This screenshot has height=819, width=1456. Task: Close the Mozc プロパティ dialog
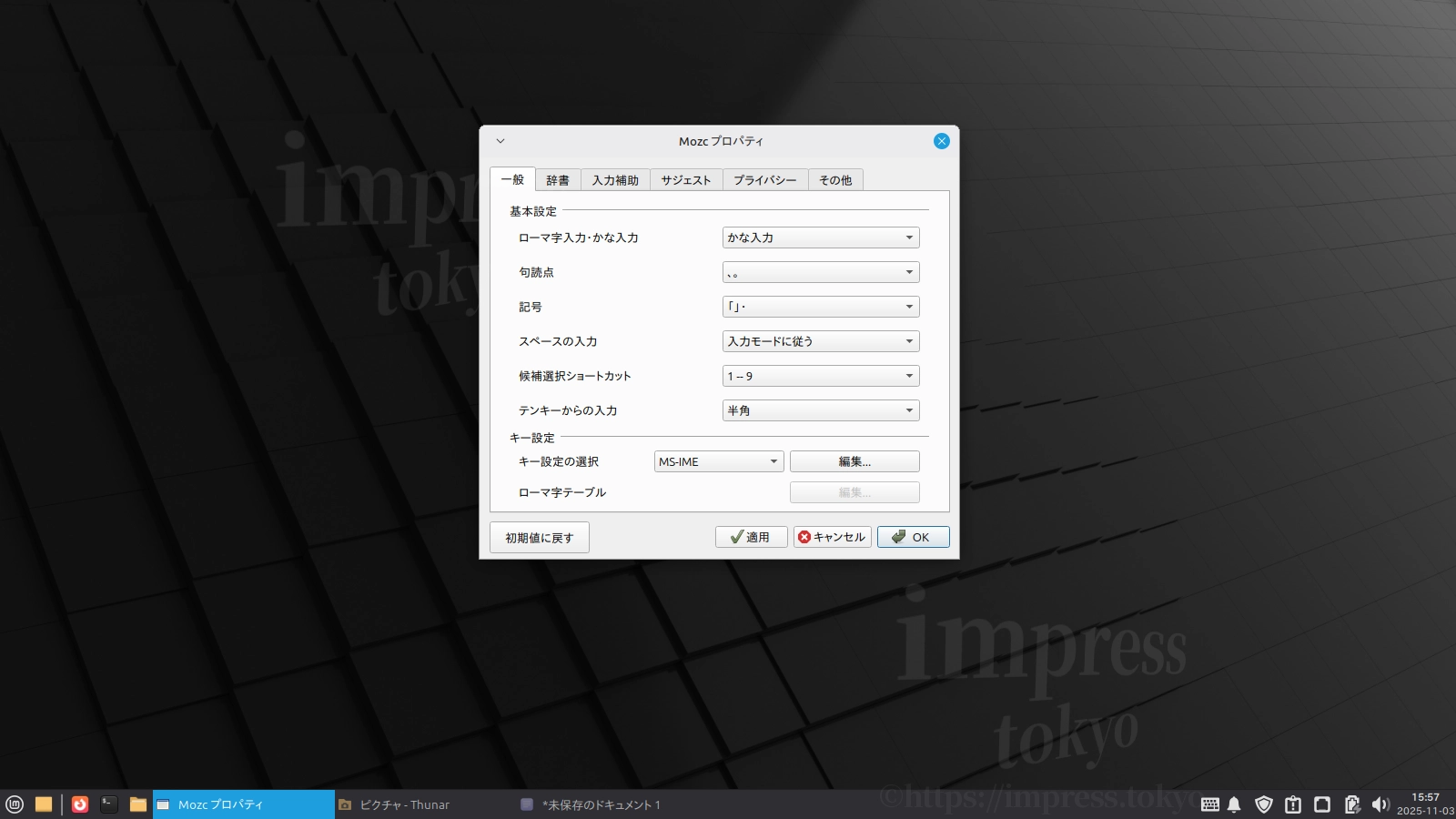click(942, 141)
